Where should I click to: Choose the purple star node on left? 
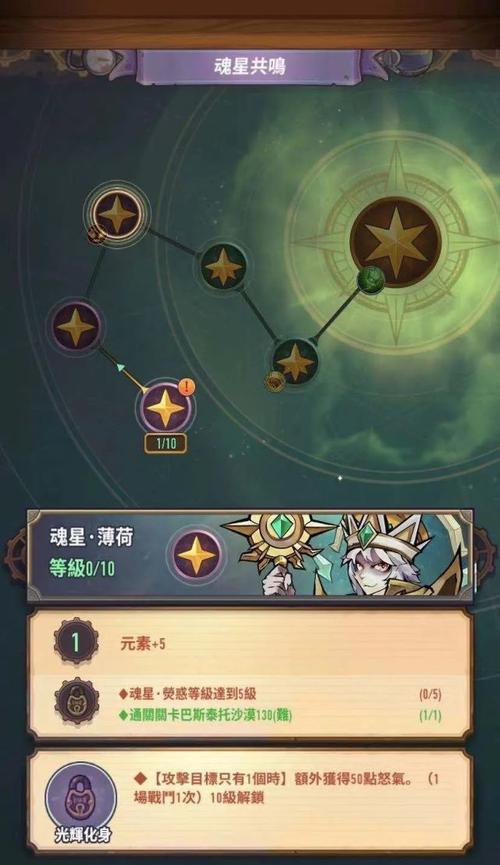point(76,326)
